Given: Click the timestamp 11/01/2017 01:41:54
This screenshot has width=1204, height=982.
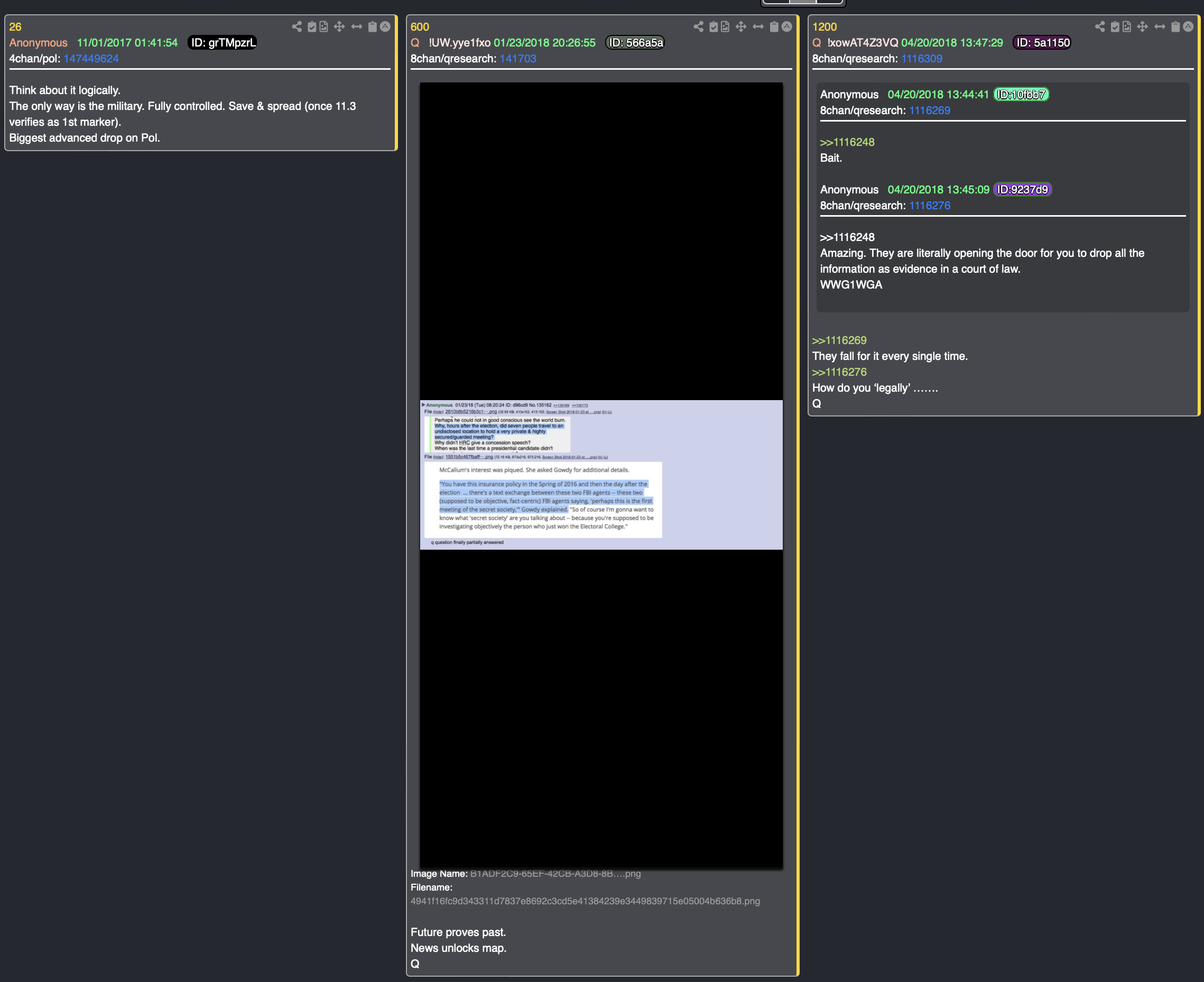Looking at the screenshot, I should click(127, 43).
